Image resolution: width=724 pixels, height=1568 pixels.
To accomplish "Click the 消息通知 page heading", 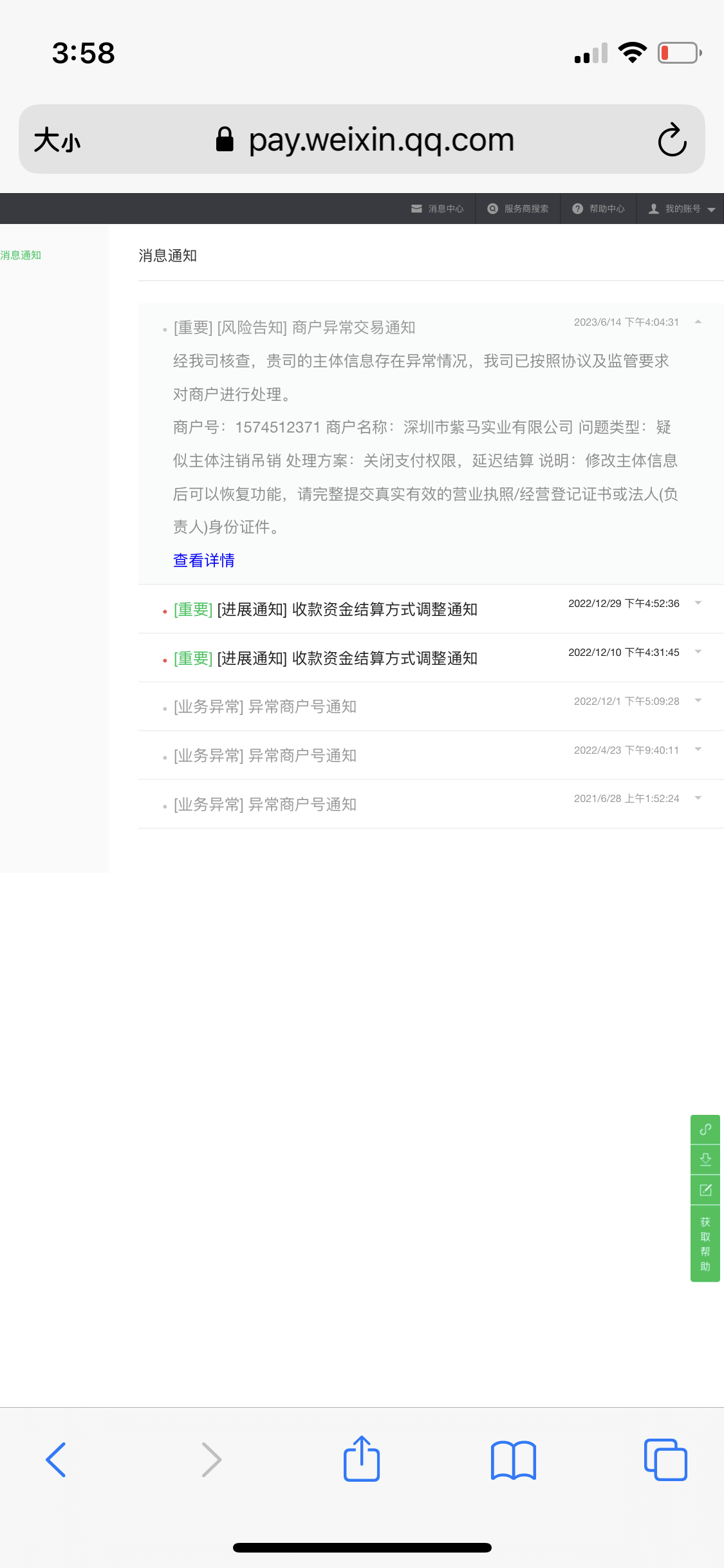I will [x=168, y=256].
